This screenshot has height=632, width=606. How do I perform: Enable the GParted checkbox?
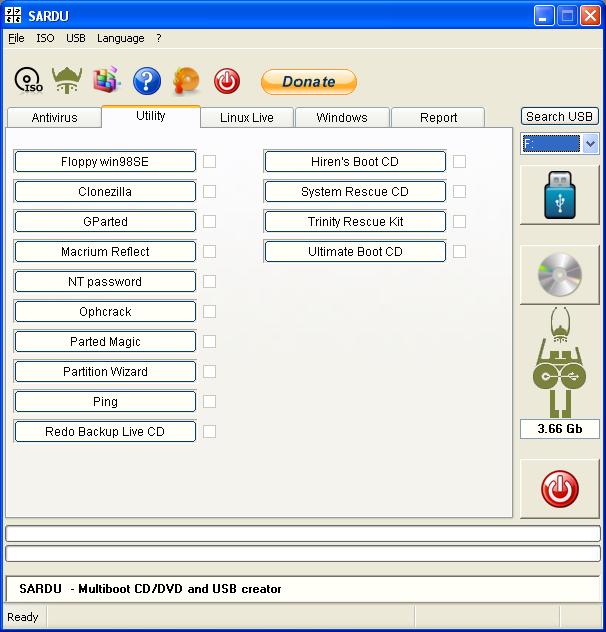[x=209, y=221]
